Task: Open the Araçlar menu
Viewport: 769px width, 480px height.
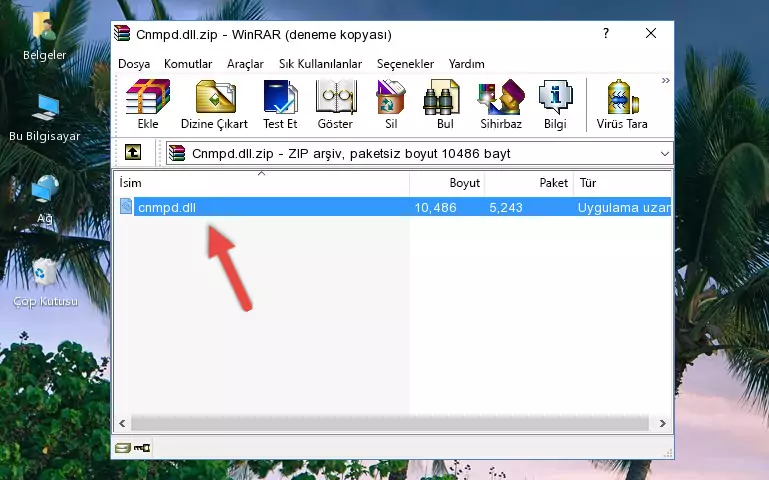Action: click(245, 64)
